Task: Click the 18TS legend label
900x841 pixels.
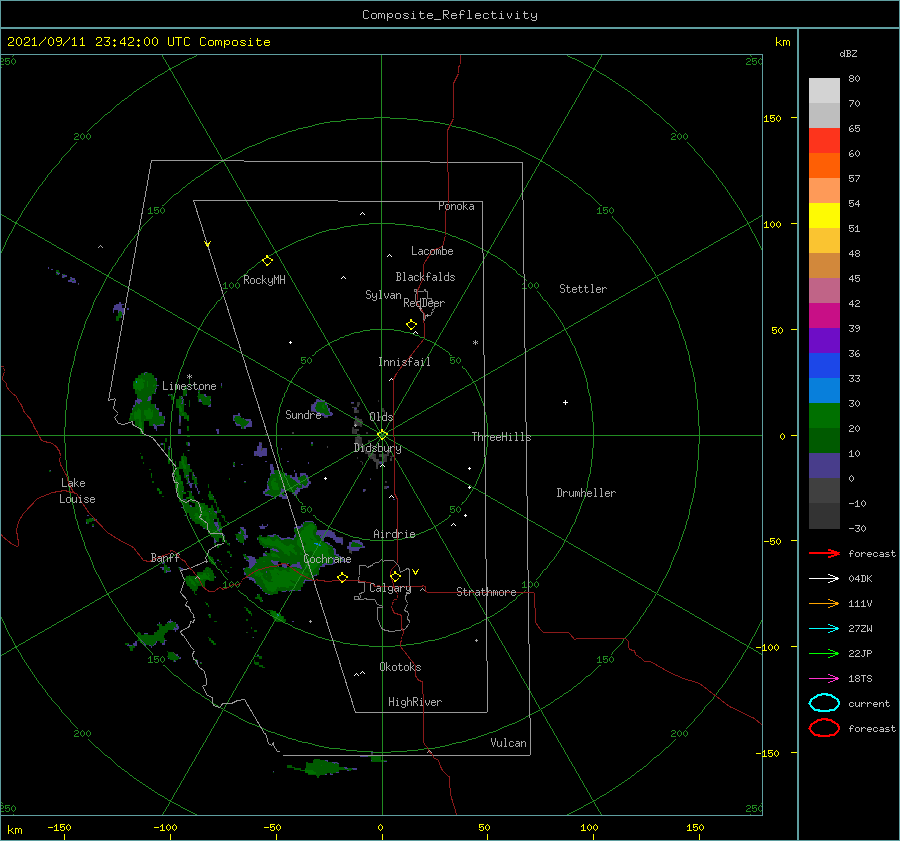Action: pos(860,679)
